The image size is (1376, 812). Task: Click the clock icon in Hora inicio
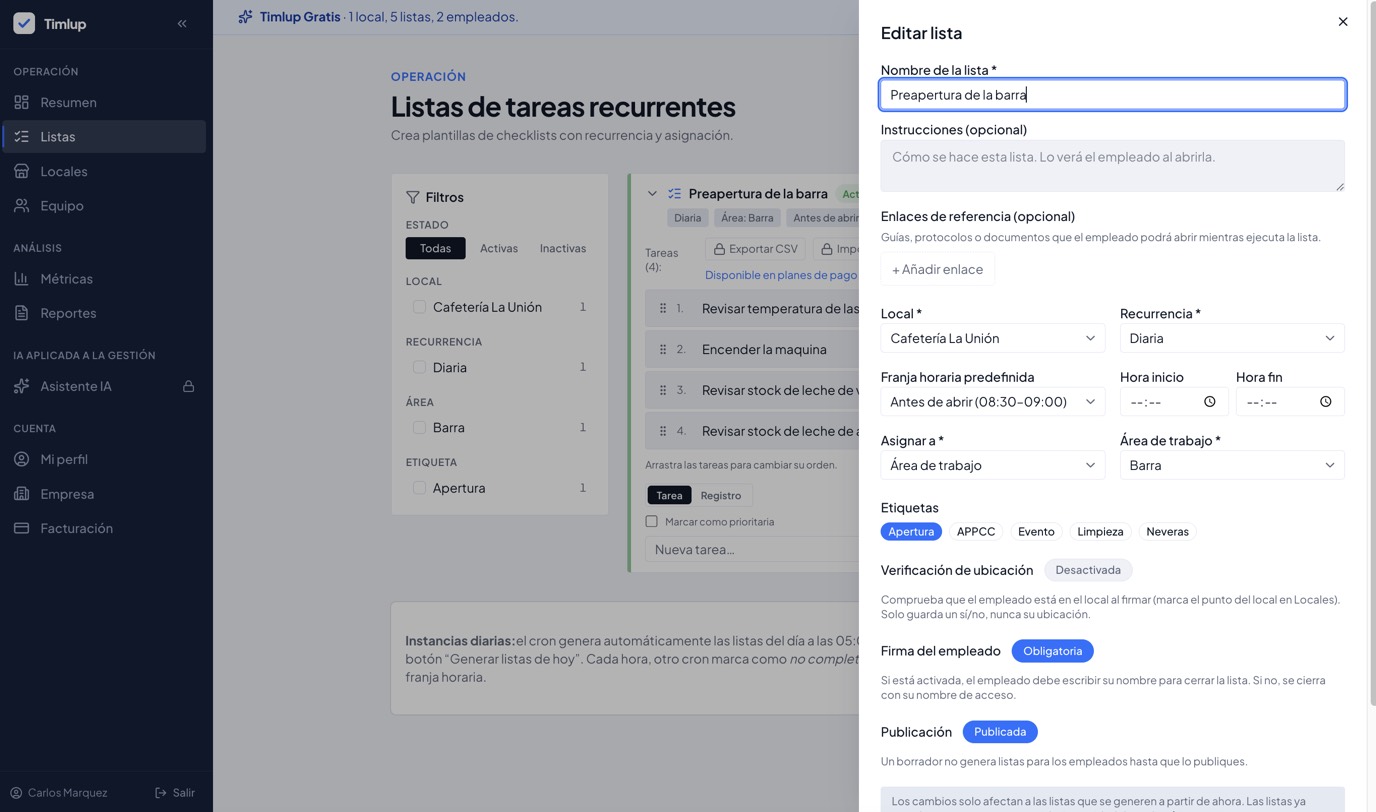pyautogui.click(x=1210, y=402)
